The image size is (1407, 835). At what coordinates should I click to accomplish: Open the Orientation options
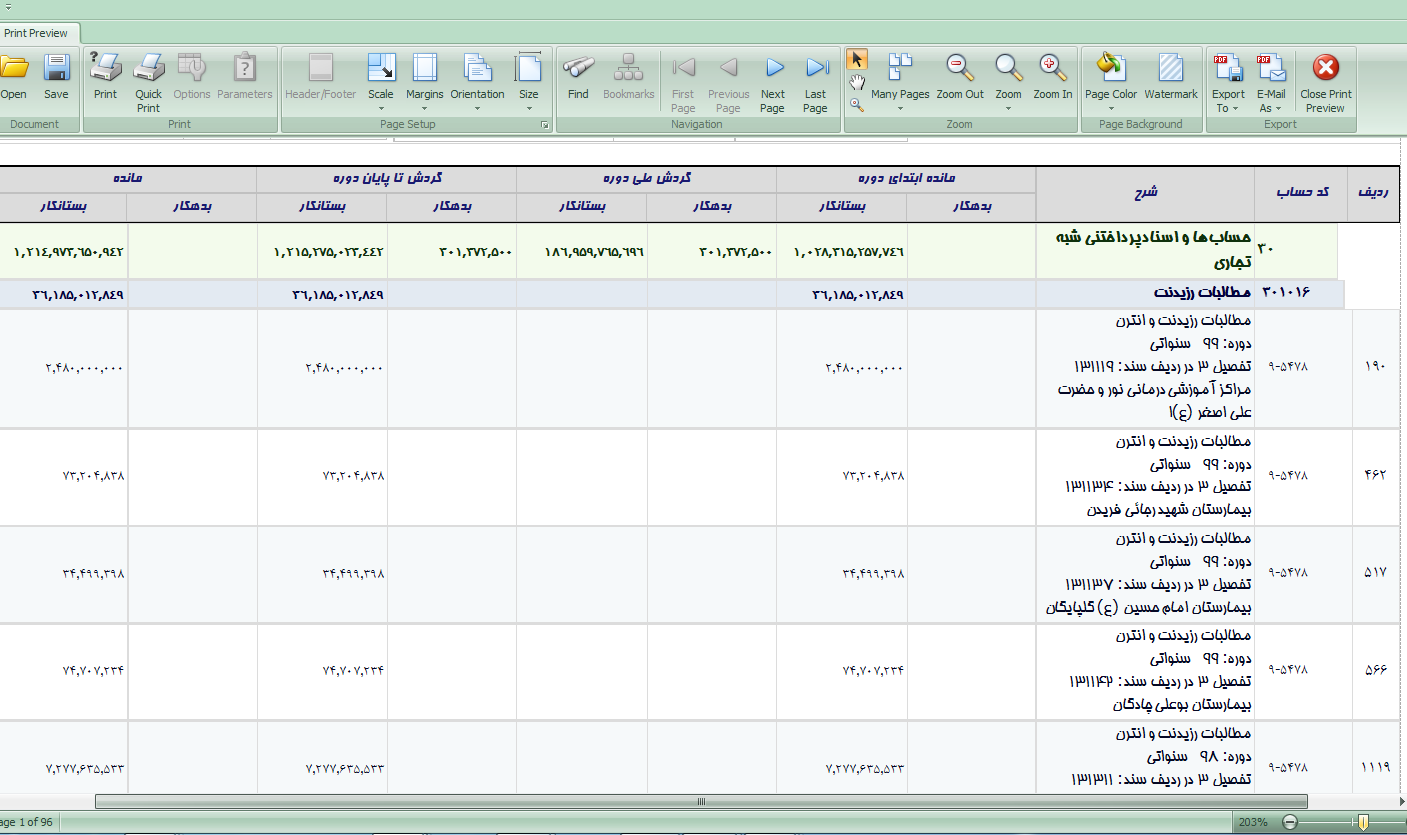478,82
